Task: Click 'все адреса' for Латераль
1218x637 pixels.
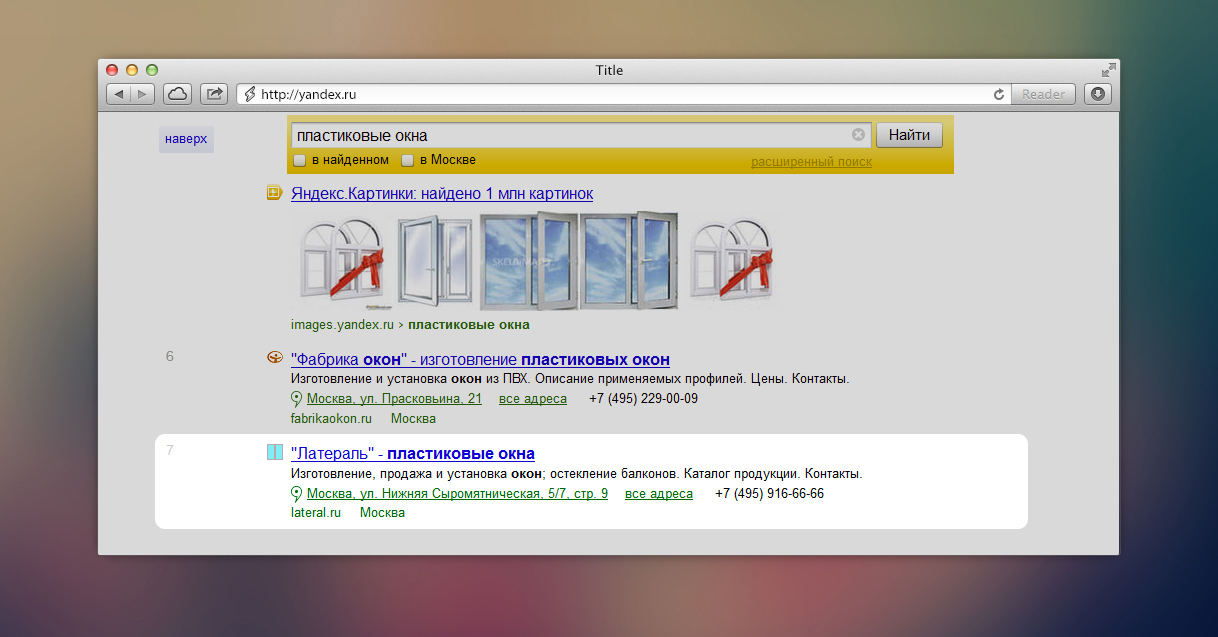Action: pos(659,494)
